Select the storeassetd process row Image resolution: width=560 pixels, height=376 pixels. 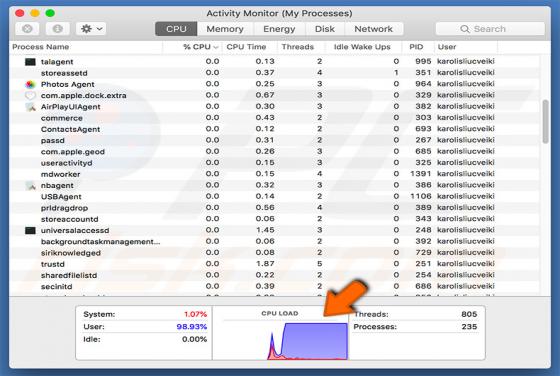[x=274, y=73]
